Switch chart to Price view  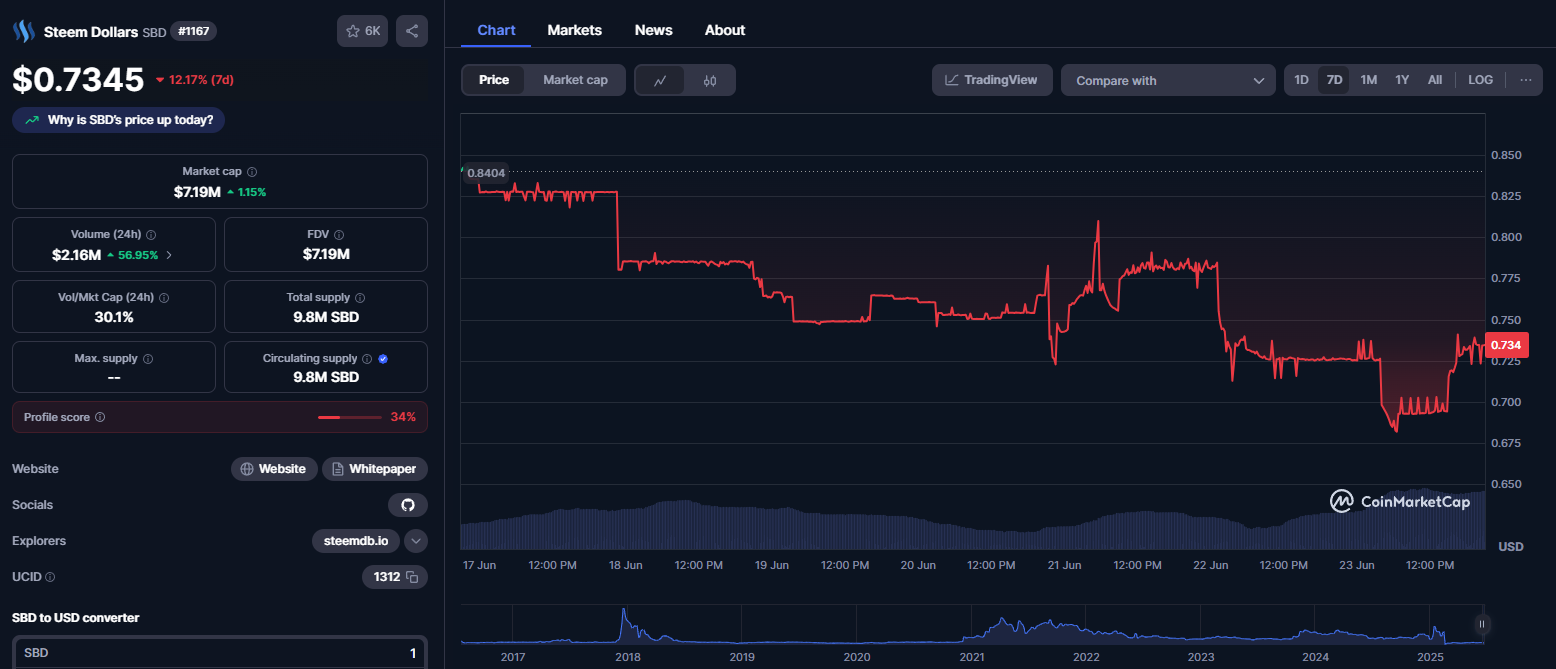click(494, 80)
